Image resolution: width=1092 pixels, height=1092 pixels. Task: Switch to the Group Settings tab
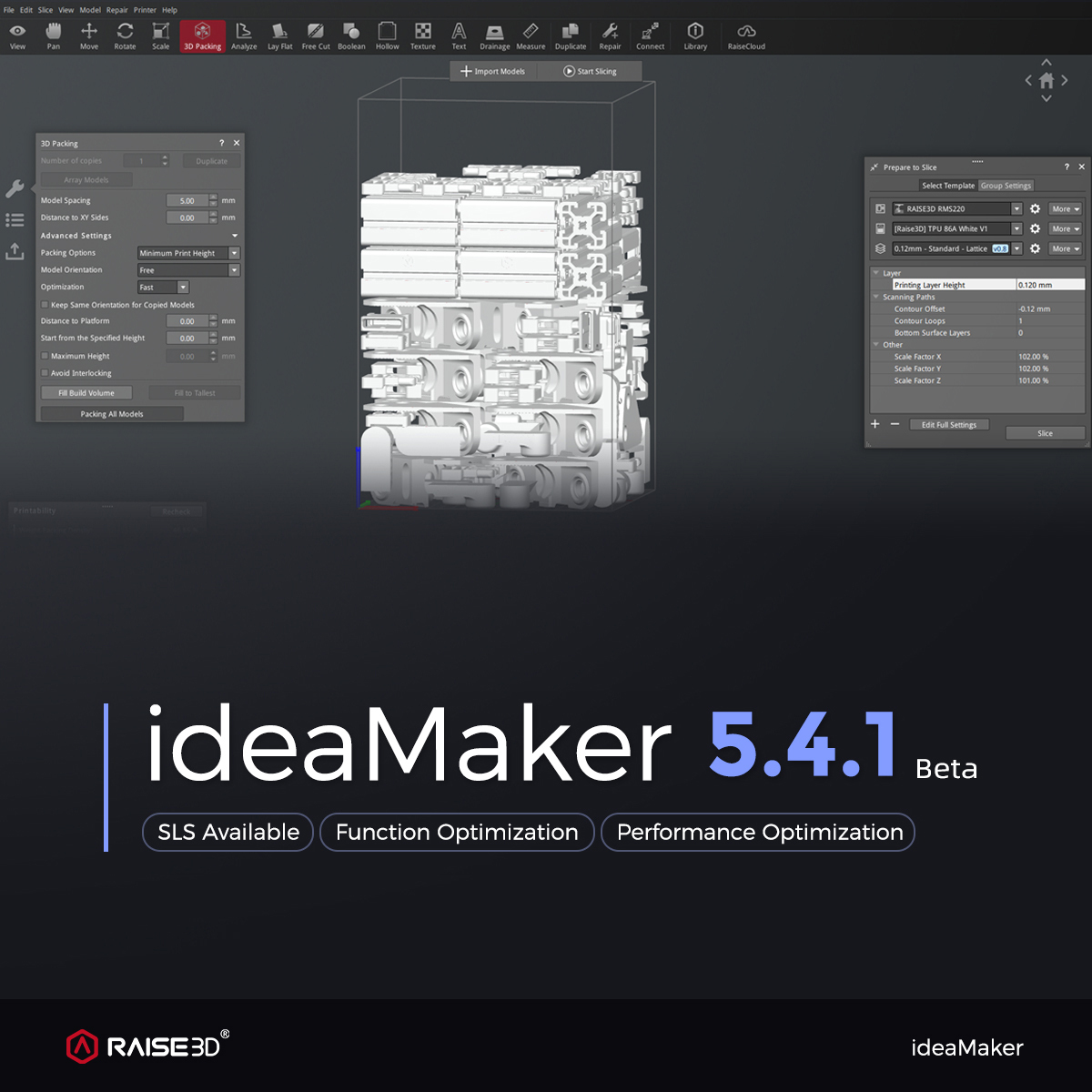pos(1006,186)
